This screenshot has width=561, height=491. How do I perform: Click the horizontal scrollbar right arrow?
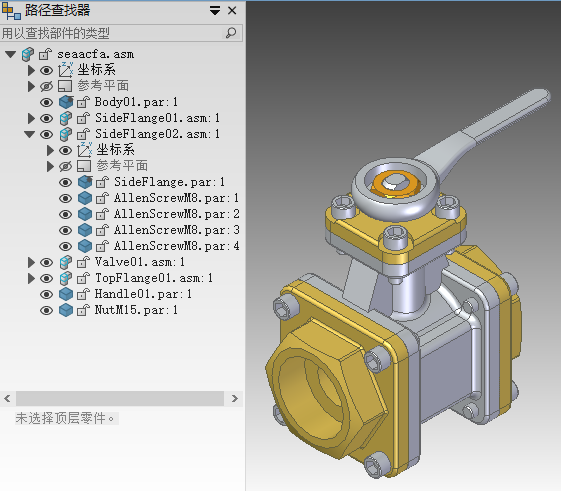(x=234, y=398)
